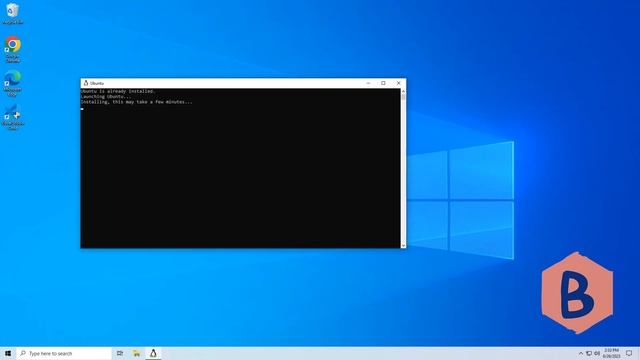Show hidden system tray icons

tap(581, 353)
